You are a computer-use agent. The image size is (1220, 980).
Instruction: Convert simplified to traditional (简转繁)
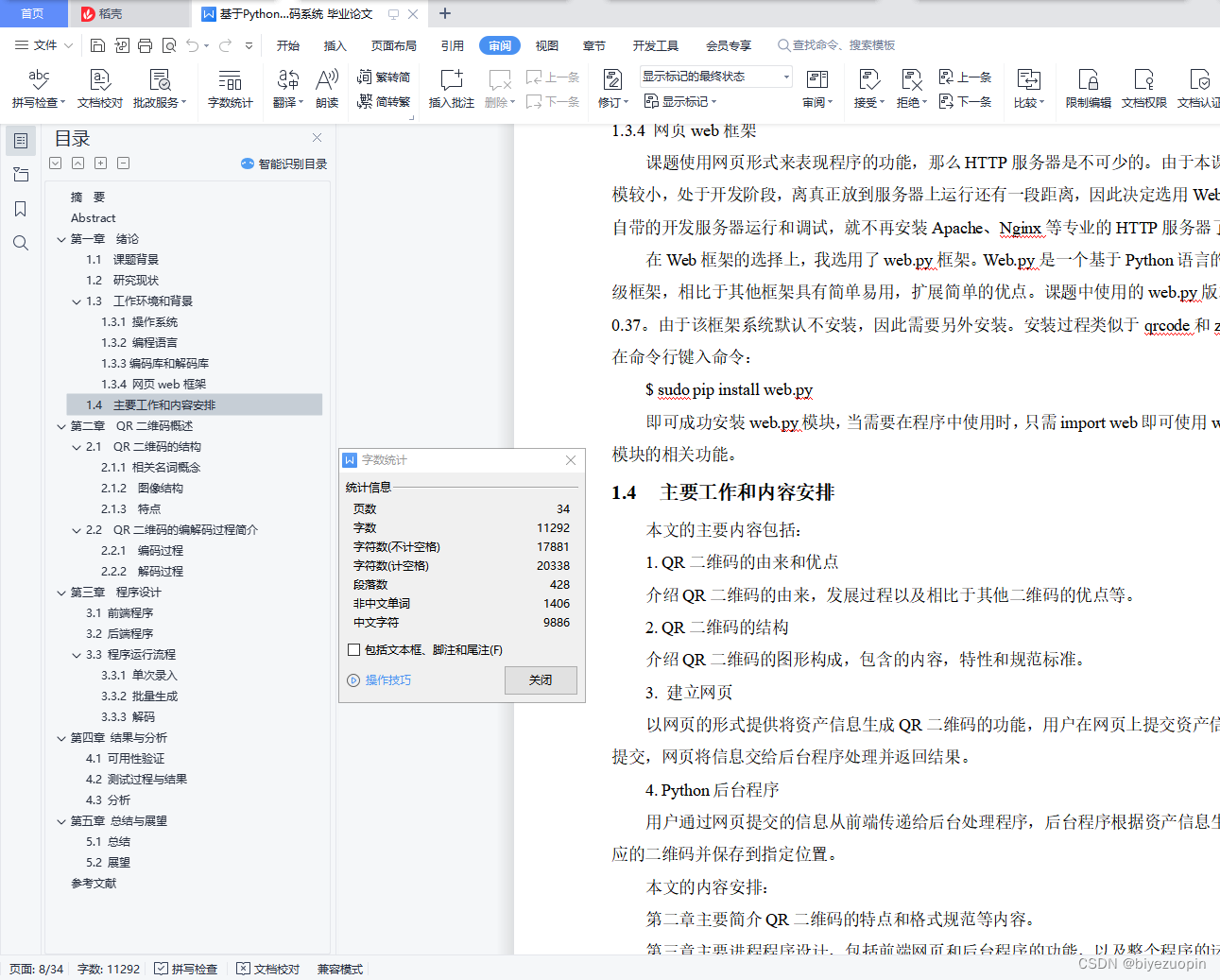tap(384, 101)
